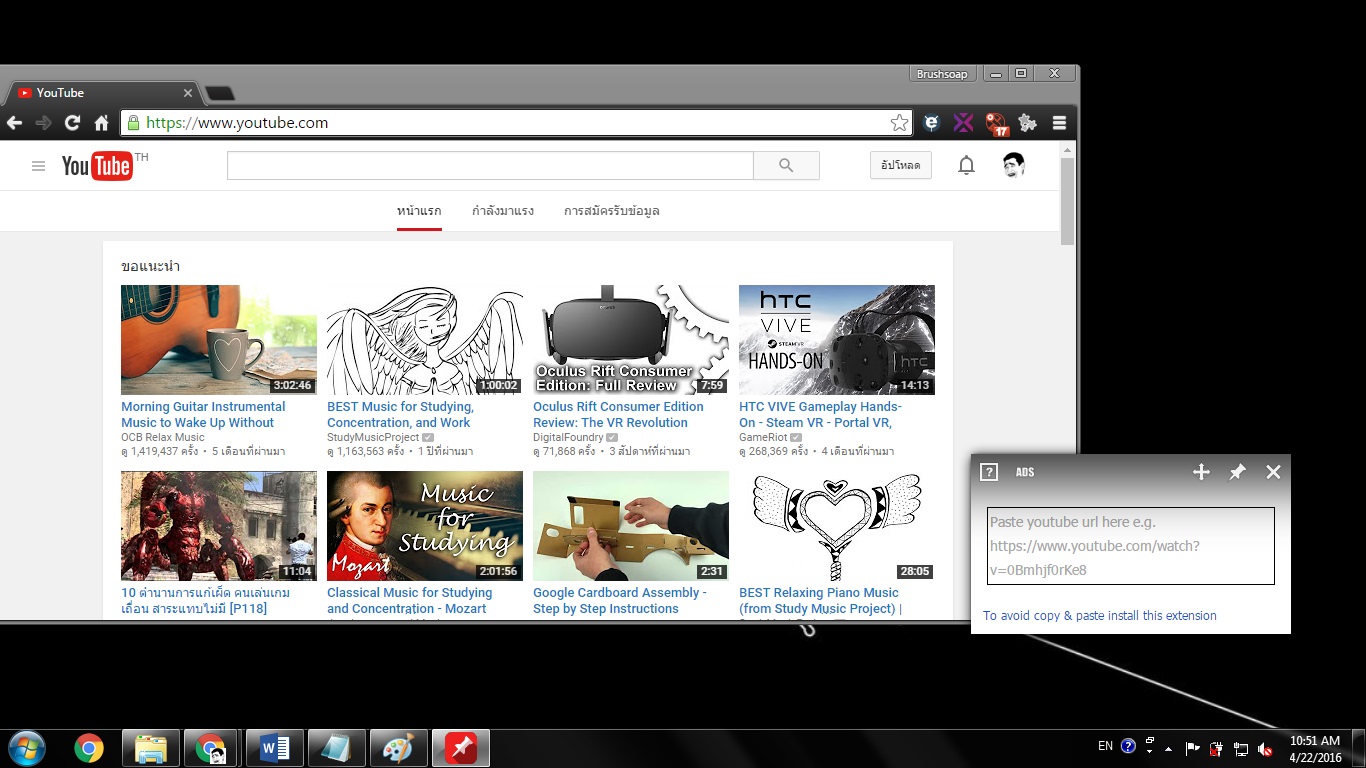Click the red extension icon with 17 badge
Image resolution: width=1366 pixels, height=768 pixels.
point(996,123)
